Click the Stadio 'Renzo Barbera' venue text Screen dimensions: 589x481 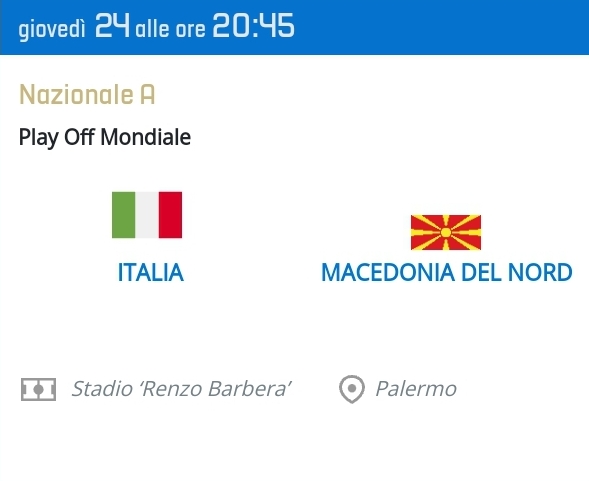point(181,389)
